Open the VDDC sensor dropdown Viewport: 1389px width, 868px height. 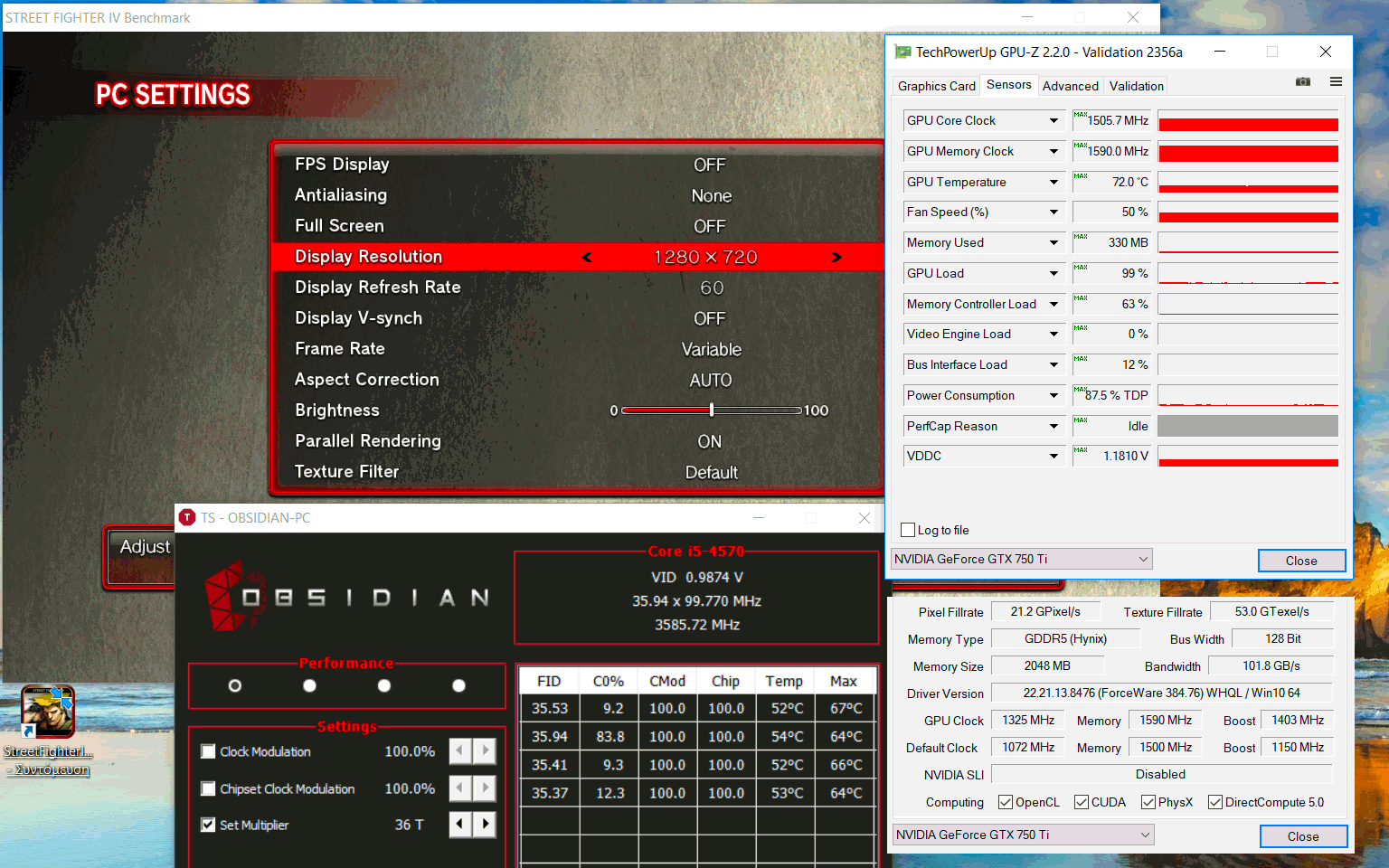(x=1054, y=457)
